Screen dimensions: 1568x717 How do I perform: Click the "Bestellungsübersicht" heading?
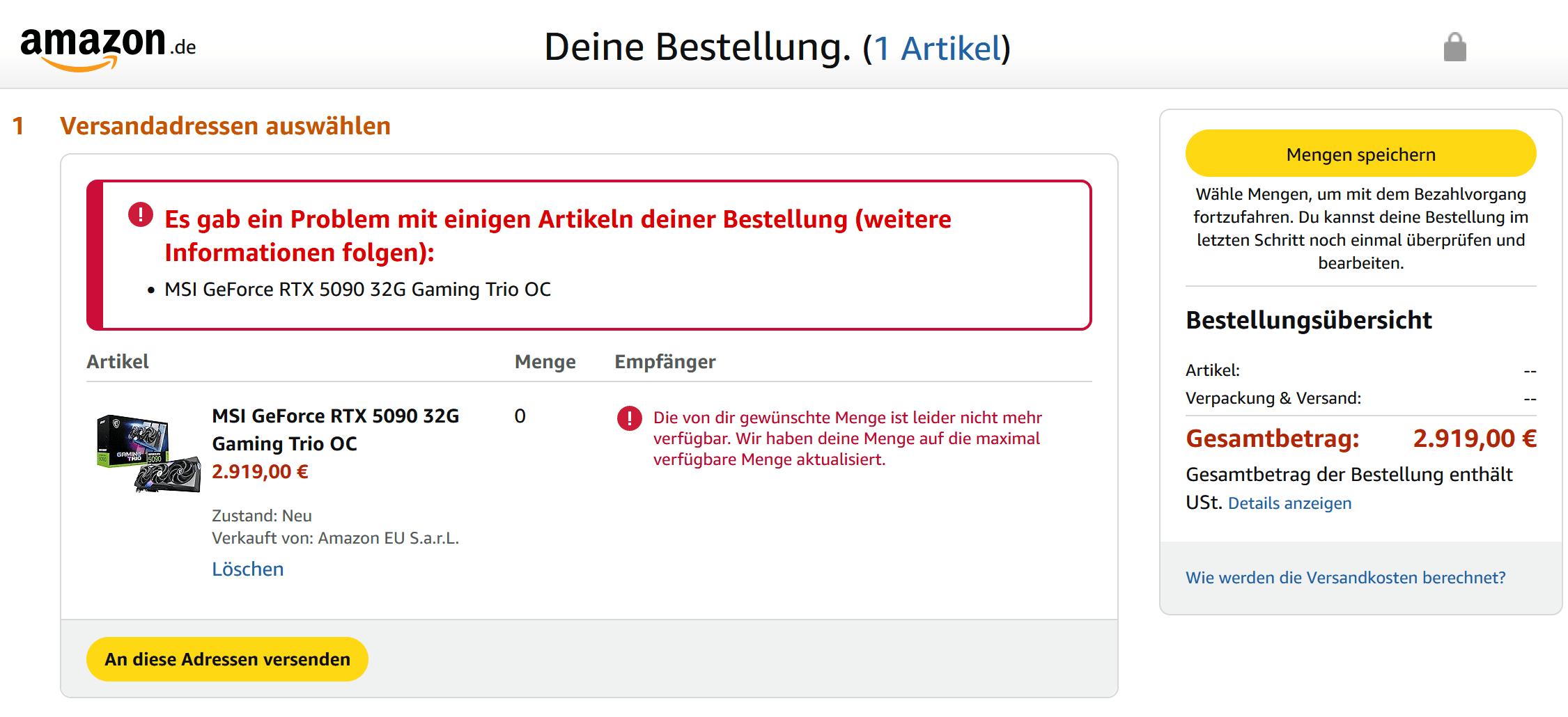[x=1308, y=320]
